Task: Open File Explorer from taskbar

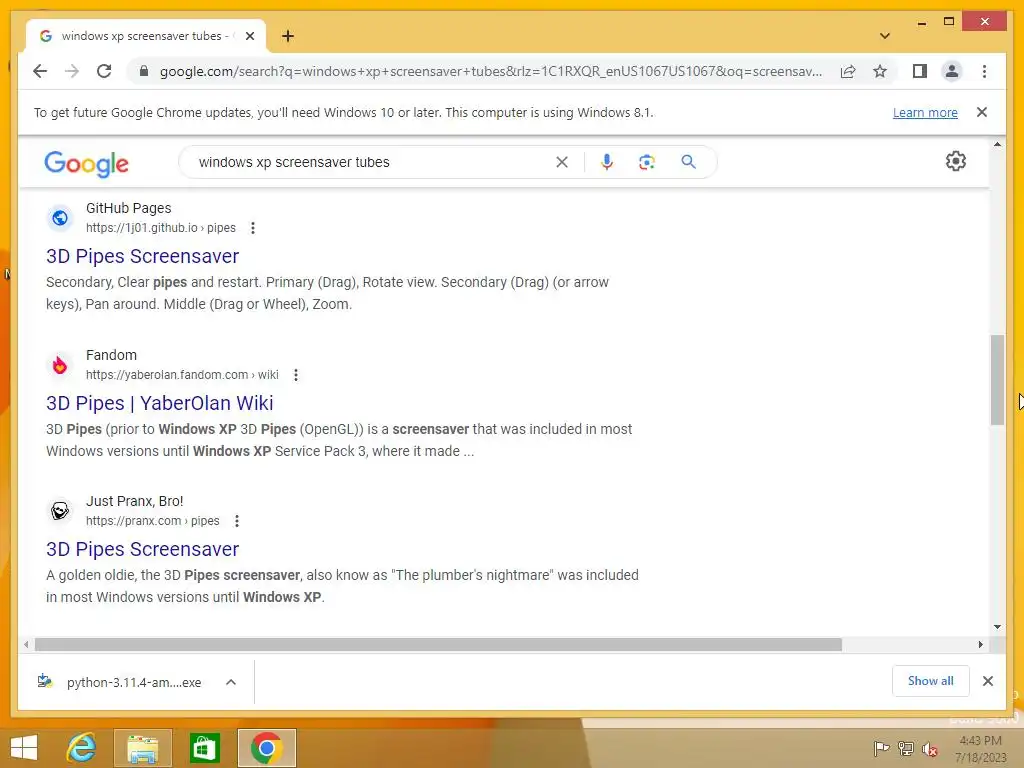Action: (142, 748)
